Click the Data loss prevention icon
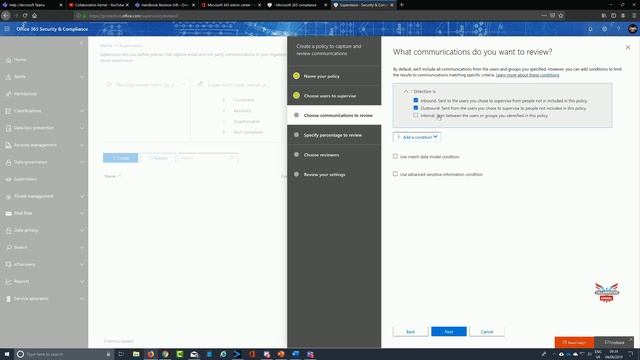The image size is (640, 360). coord(9,128)
